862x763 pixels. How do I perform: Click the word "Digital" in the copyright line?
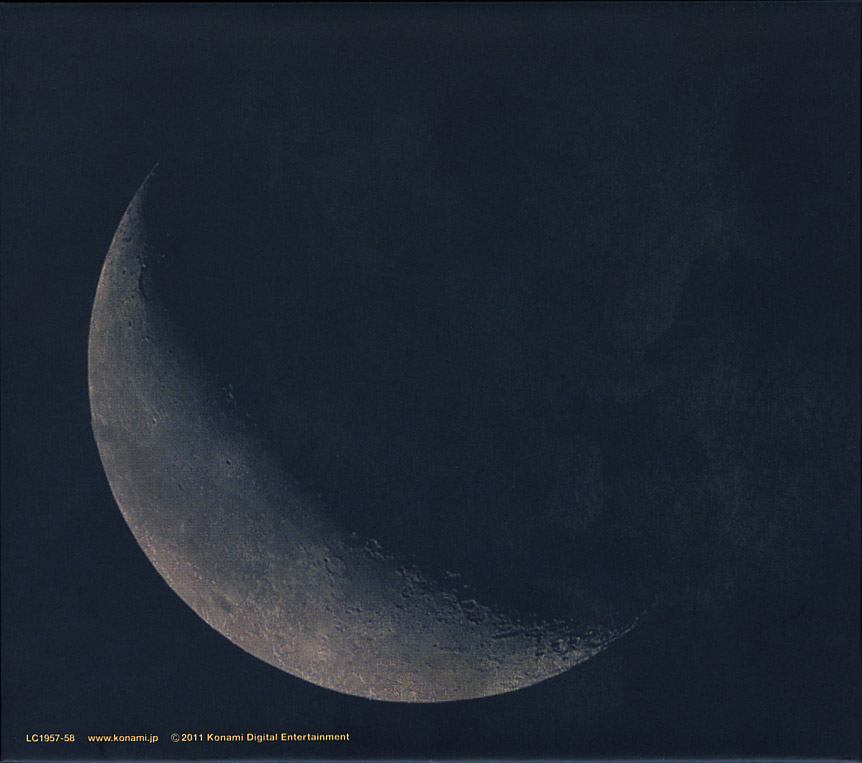click(x=264, y=737)
